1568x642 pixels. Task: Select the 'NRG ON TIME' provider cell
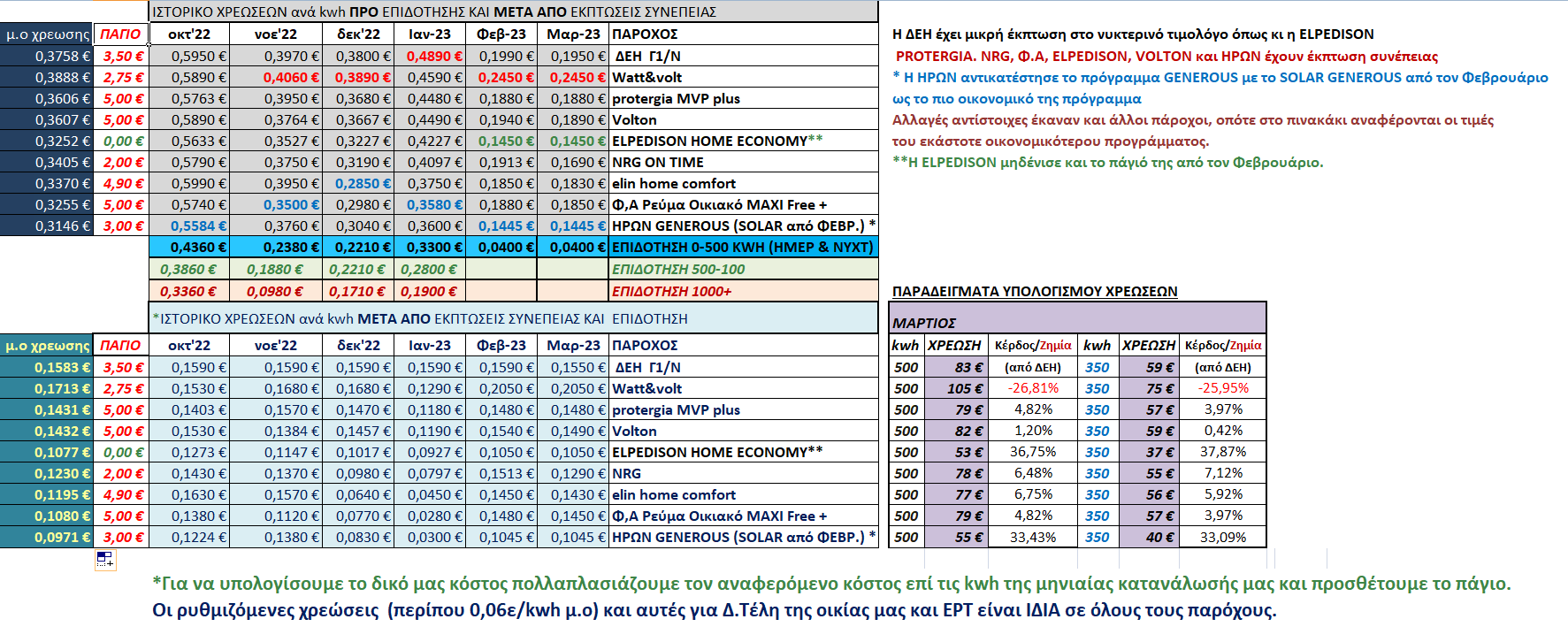click(x=743, y=162)
